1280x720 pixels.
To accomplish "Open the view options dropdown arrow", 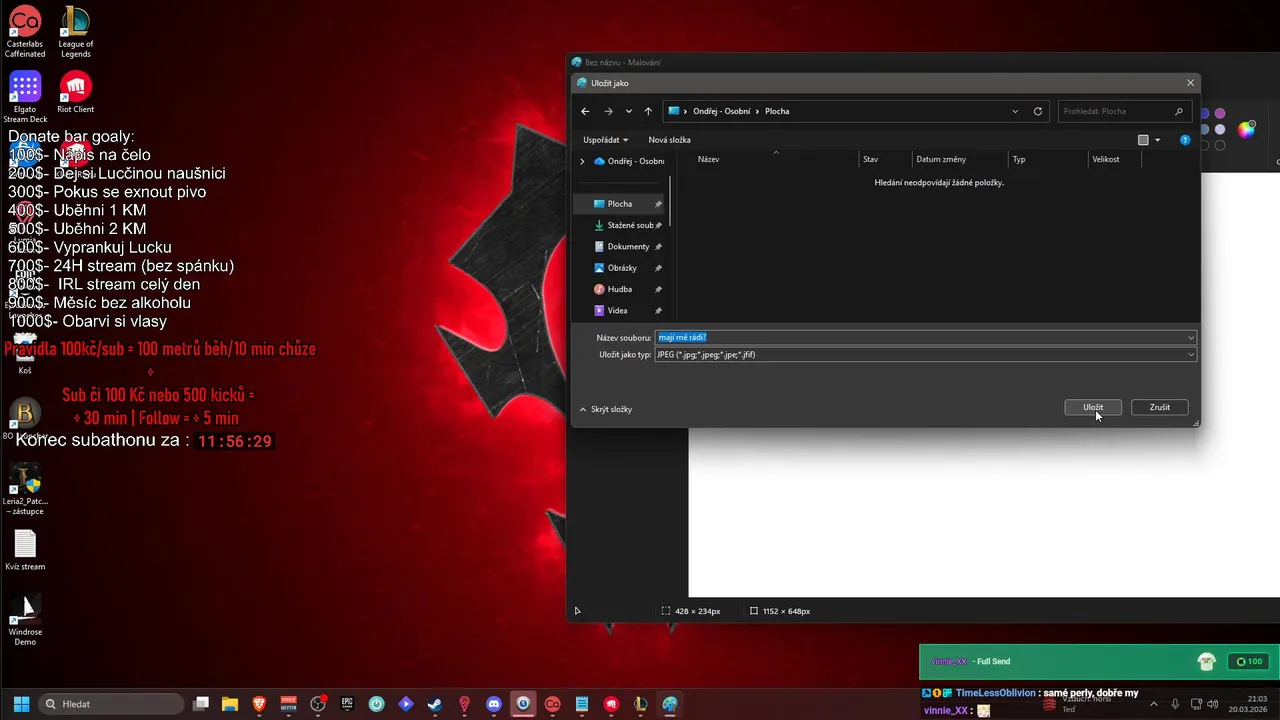I will tap(1157, 140).
